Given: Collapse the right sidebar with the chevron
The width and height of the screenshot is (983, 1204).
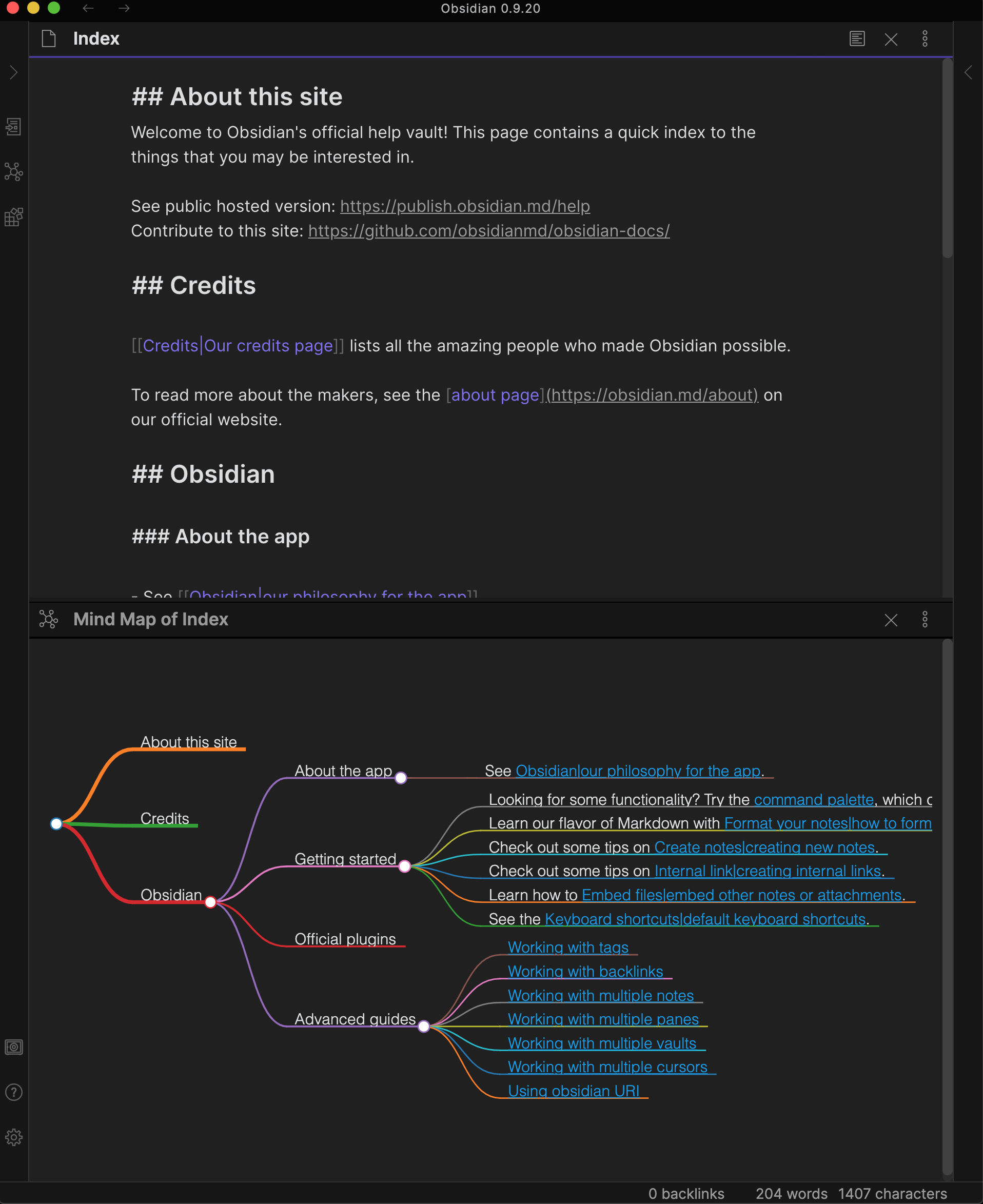Looking at the screenshot, I should (x=968, y=72).
